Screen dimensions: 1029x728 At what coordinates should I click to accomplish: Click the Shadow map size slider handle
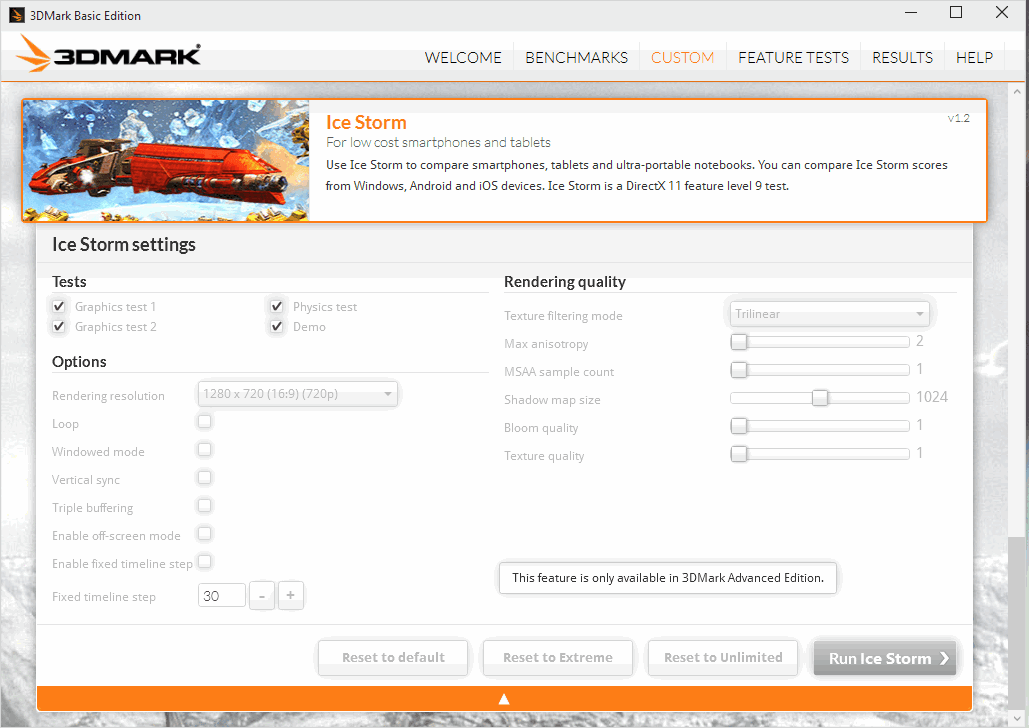tap(820, 398)
